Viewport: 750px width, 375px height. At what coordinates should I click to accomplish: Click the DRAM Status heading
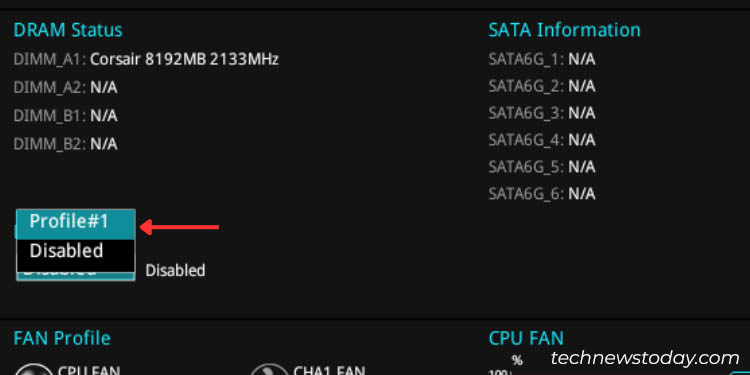[x=68, y=30]
